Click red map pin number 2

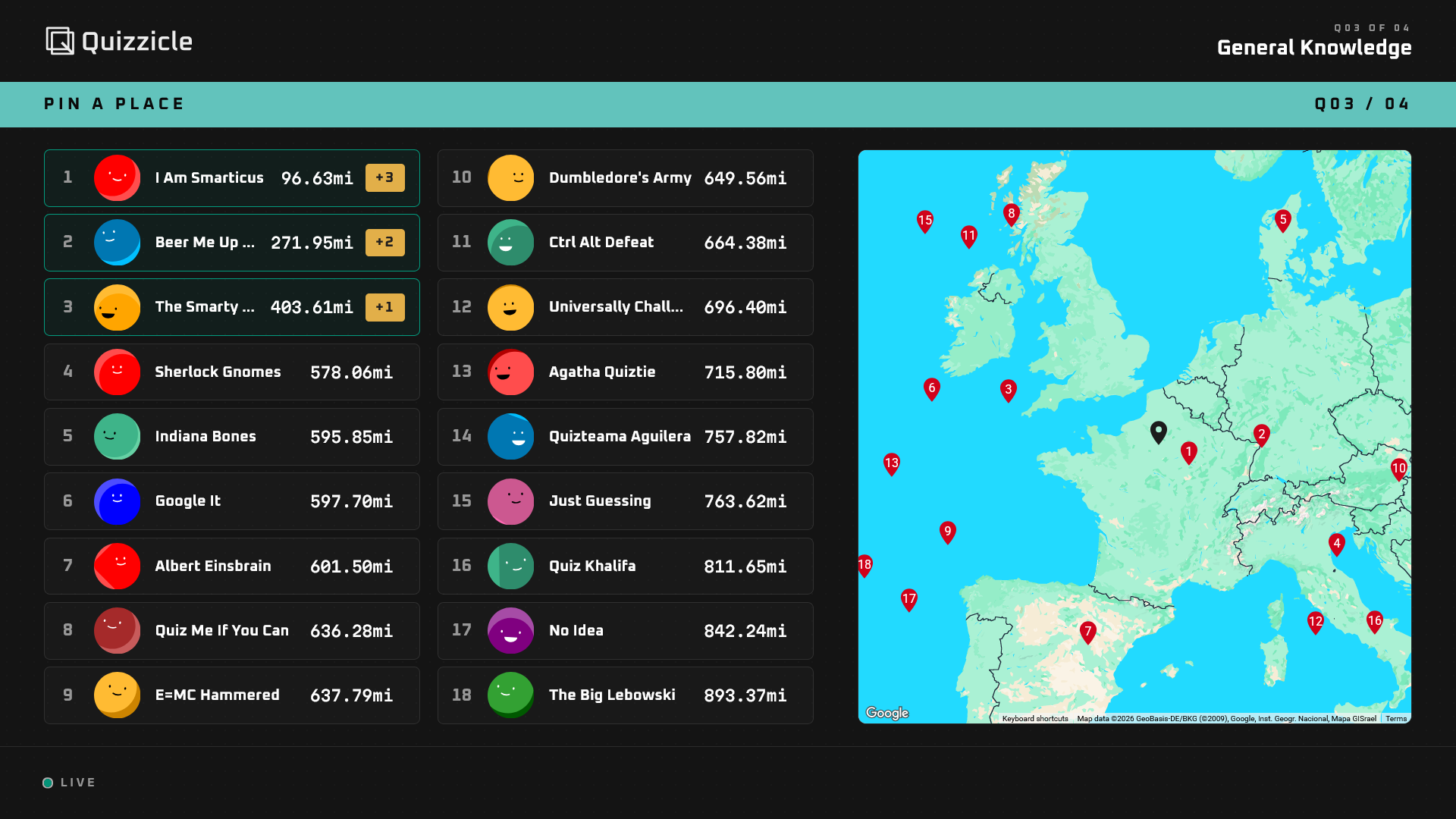pos(1262,435)
